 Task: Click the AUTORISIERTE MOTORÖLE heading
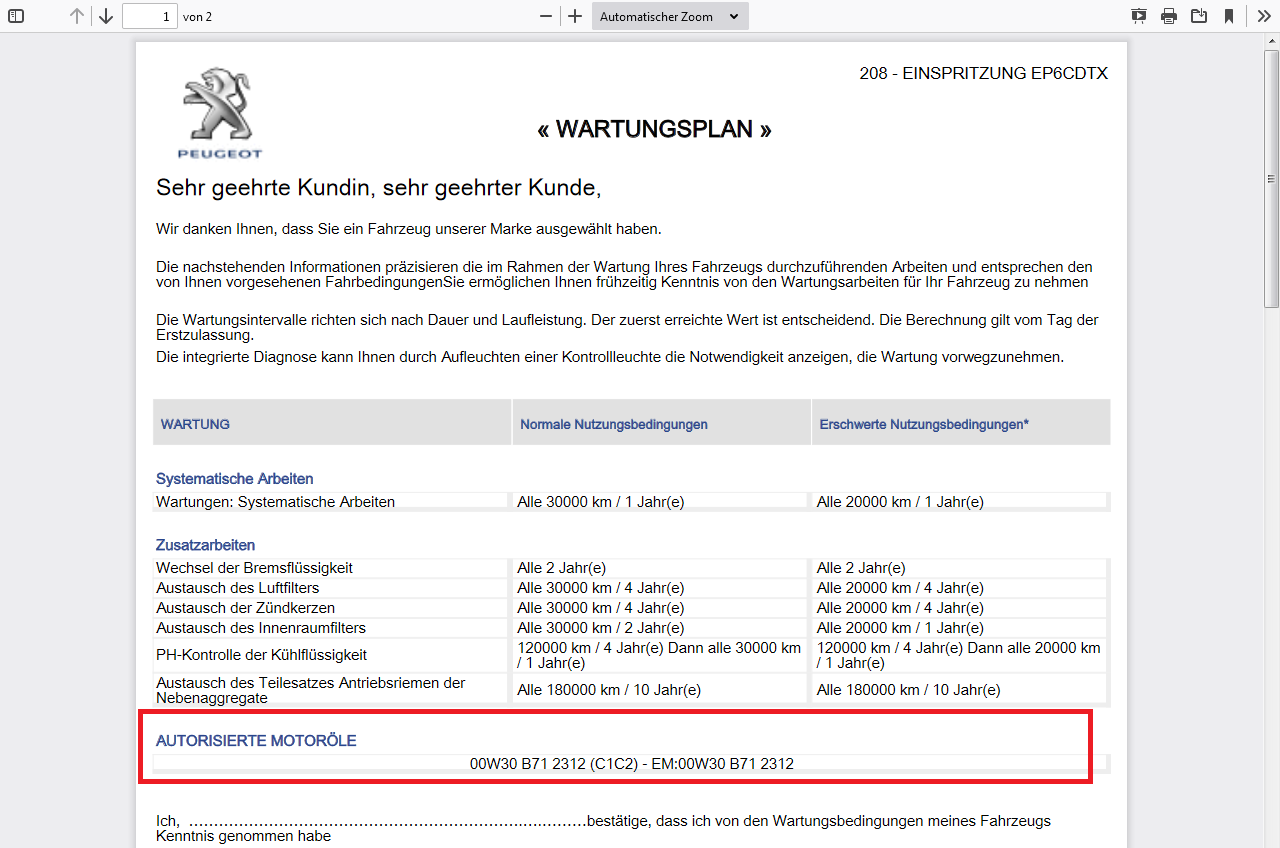(256, 741)
